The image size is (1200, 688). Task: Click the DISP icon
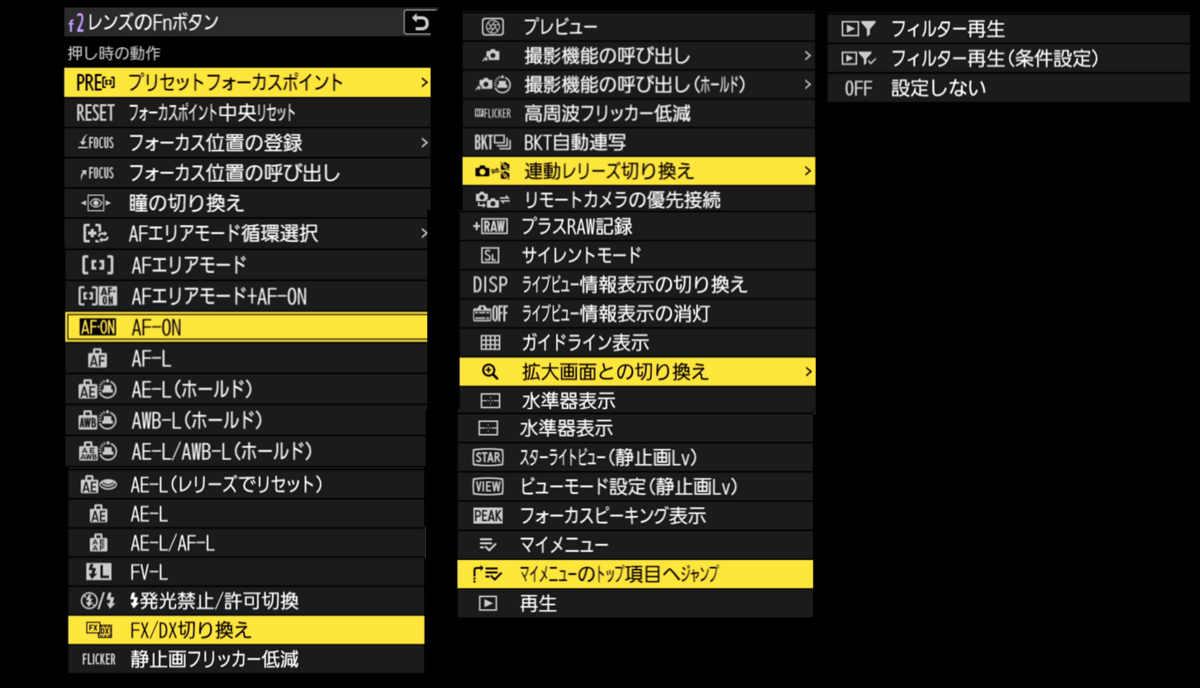(490, 285)
